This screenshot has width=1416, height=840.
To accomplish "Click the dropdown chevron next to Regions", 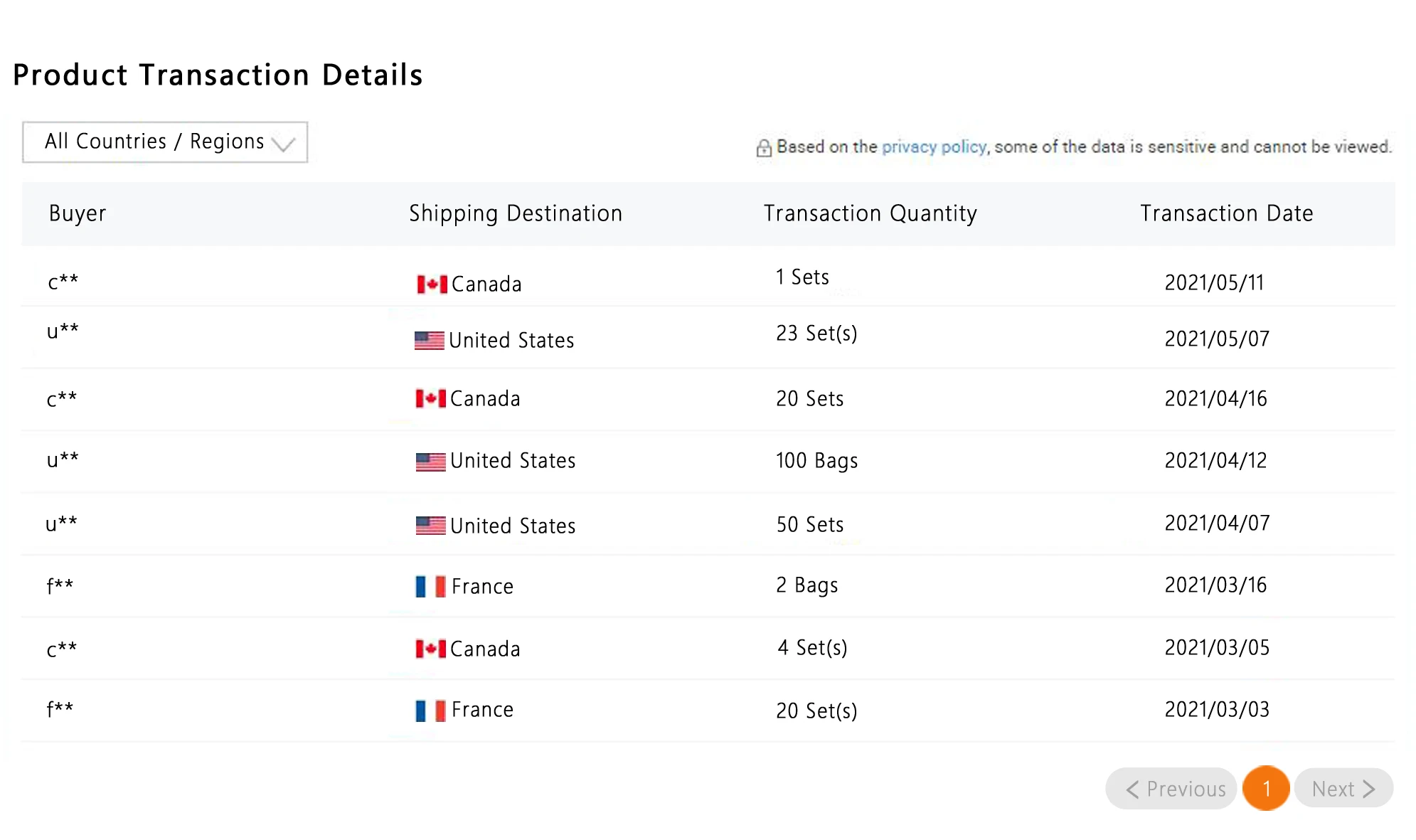I will point(283,144).
